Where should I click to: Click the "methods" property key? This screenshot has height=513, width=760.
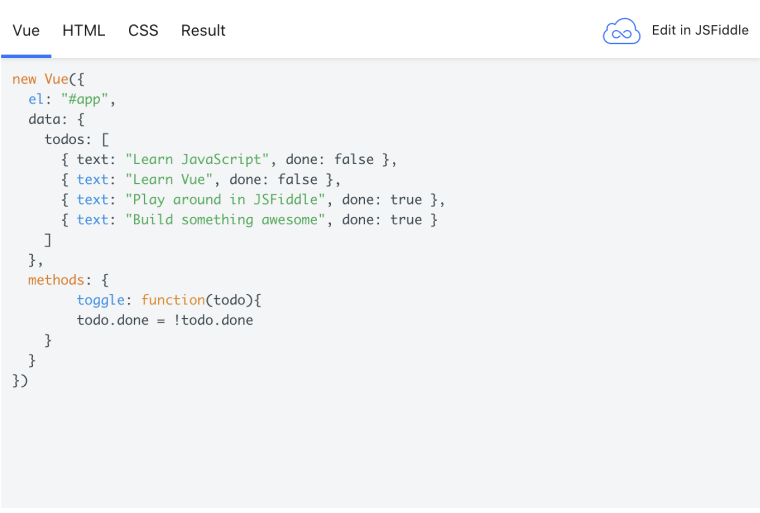tap(56, 280)
